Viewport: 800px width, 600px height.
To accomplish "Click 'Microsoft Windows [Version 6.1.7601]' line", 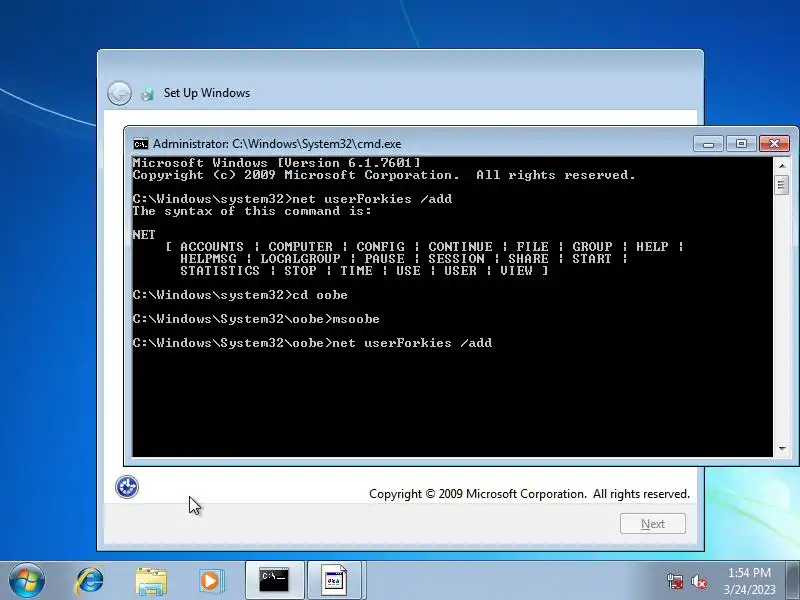I will 276,163.
